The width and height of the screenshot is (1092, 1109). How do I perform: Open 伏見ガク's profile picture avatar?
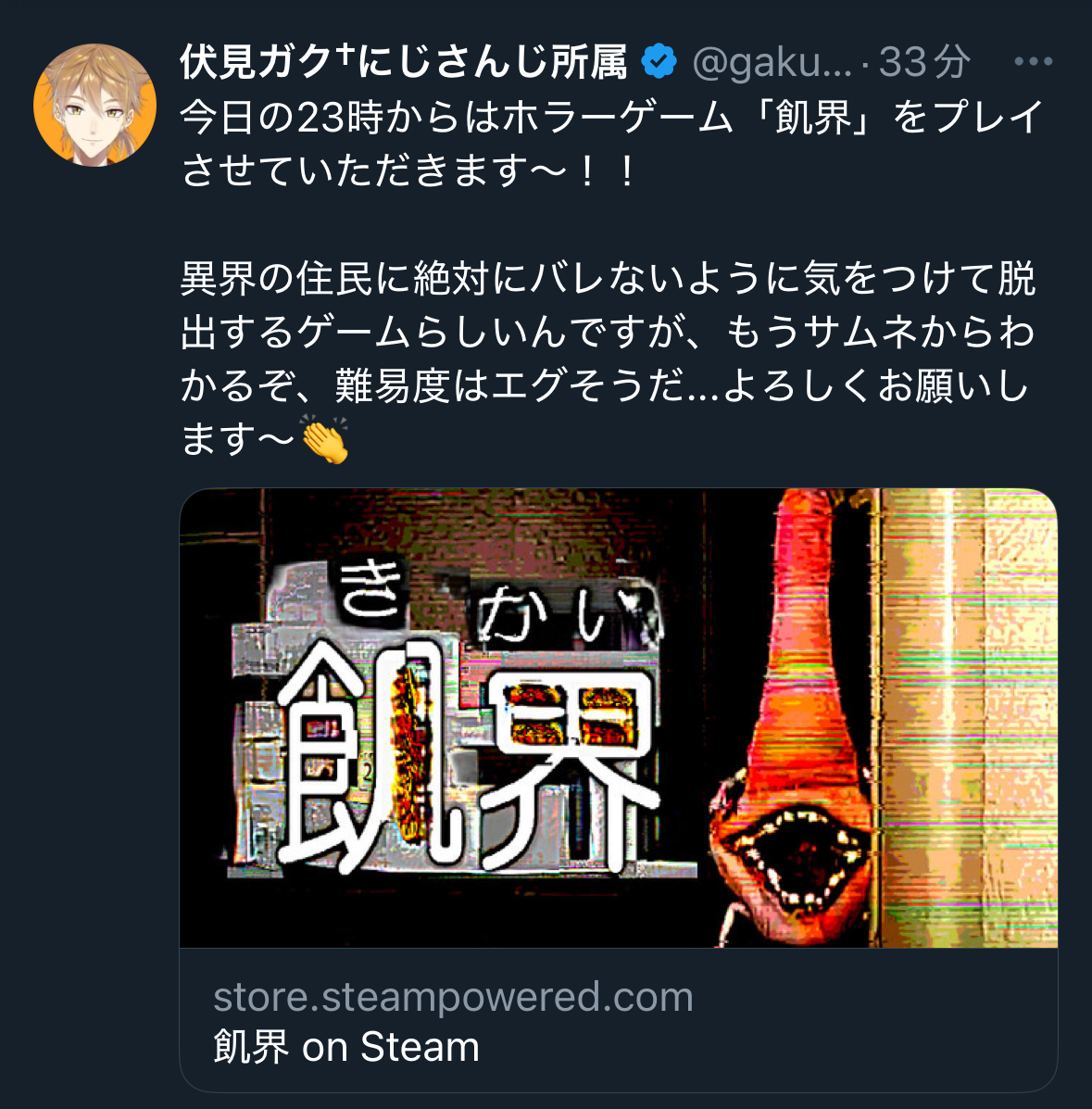click(94, 106)
